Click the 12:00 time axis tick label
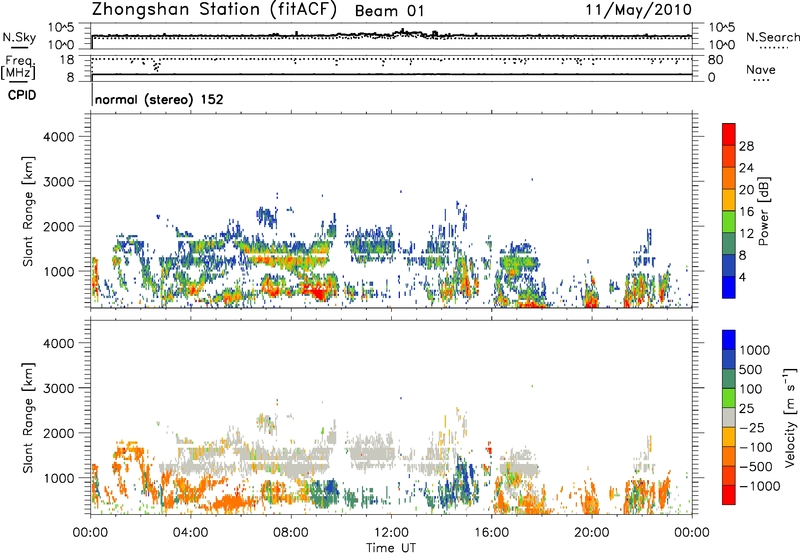This screenshot has height=554, width=800. tap(391, 533)
